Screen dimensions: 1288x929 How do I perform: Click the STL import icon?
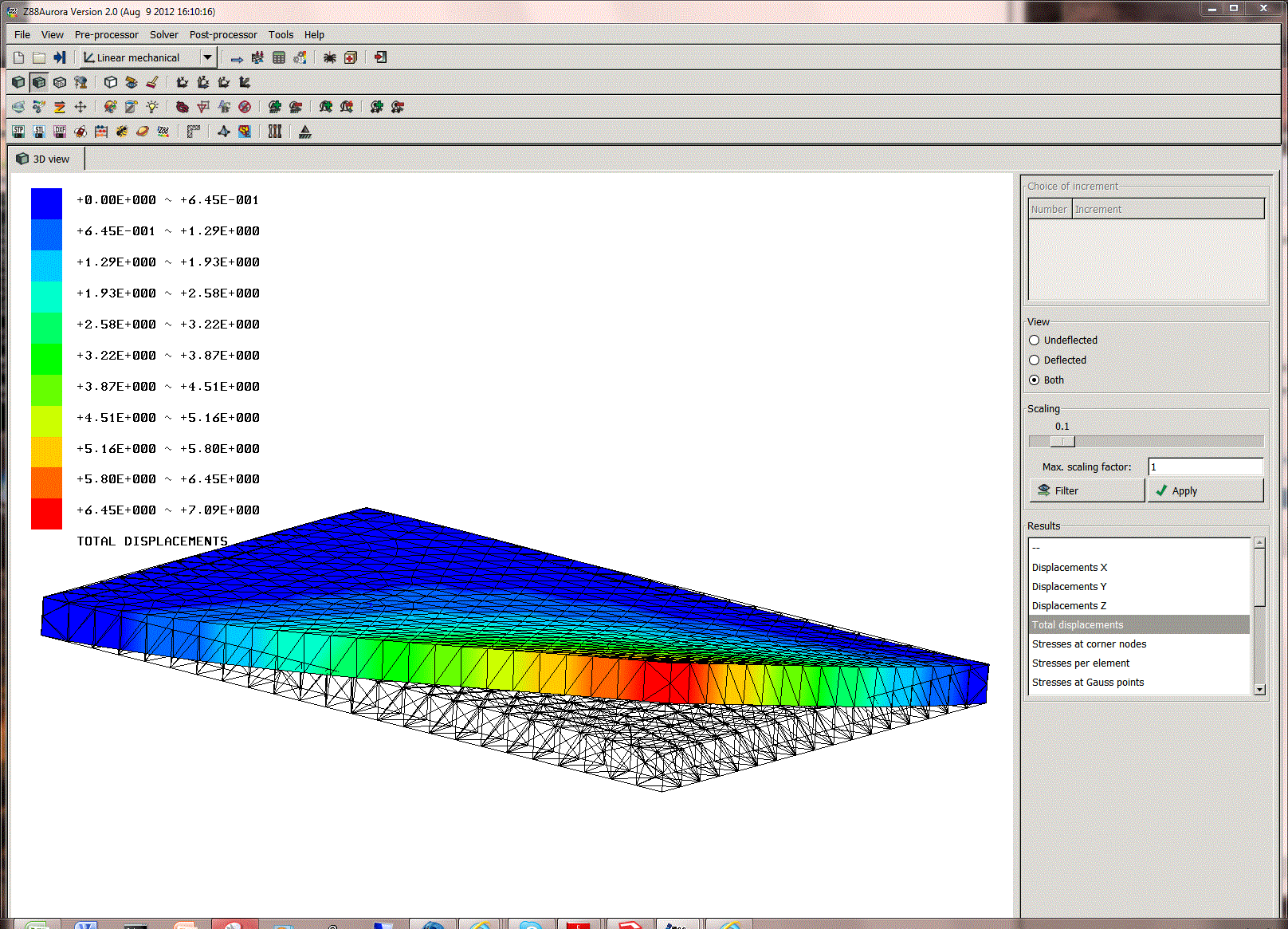click(39, 132)
